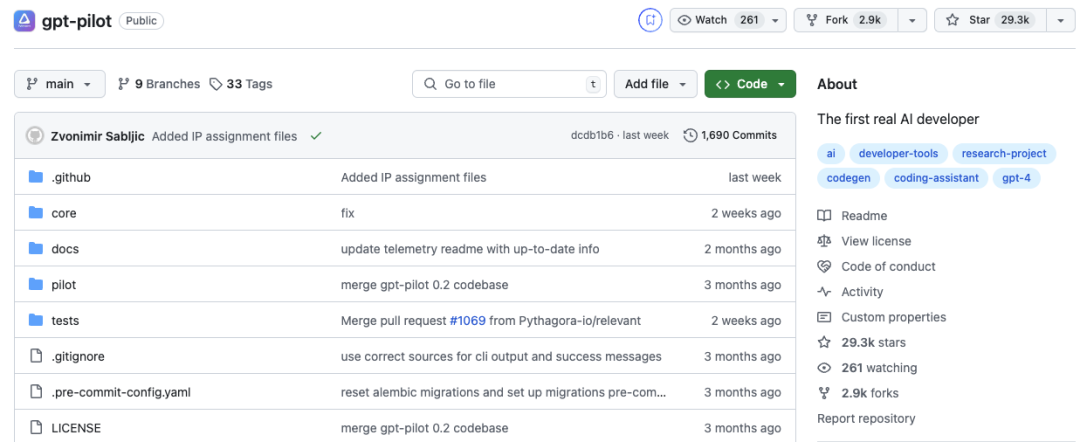Screen dimensions: 1080x442
Task: Click Report repository link
Action: pyautogui.click(x=866, y=419)
